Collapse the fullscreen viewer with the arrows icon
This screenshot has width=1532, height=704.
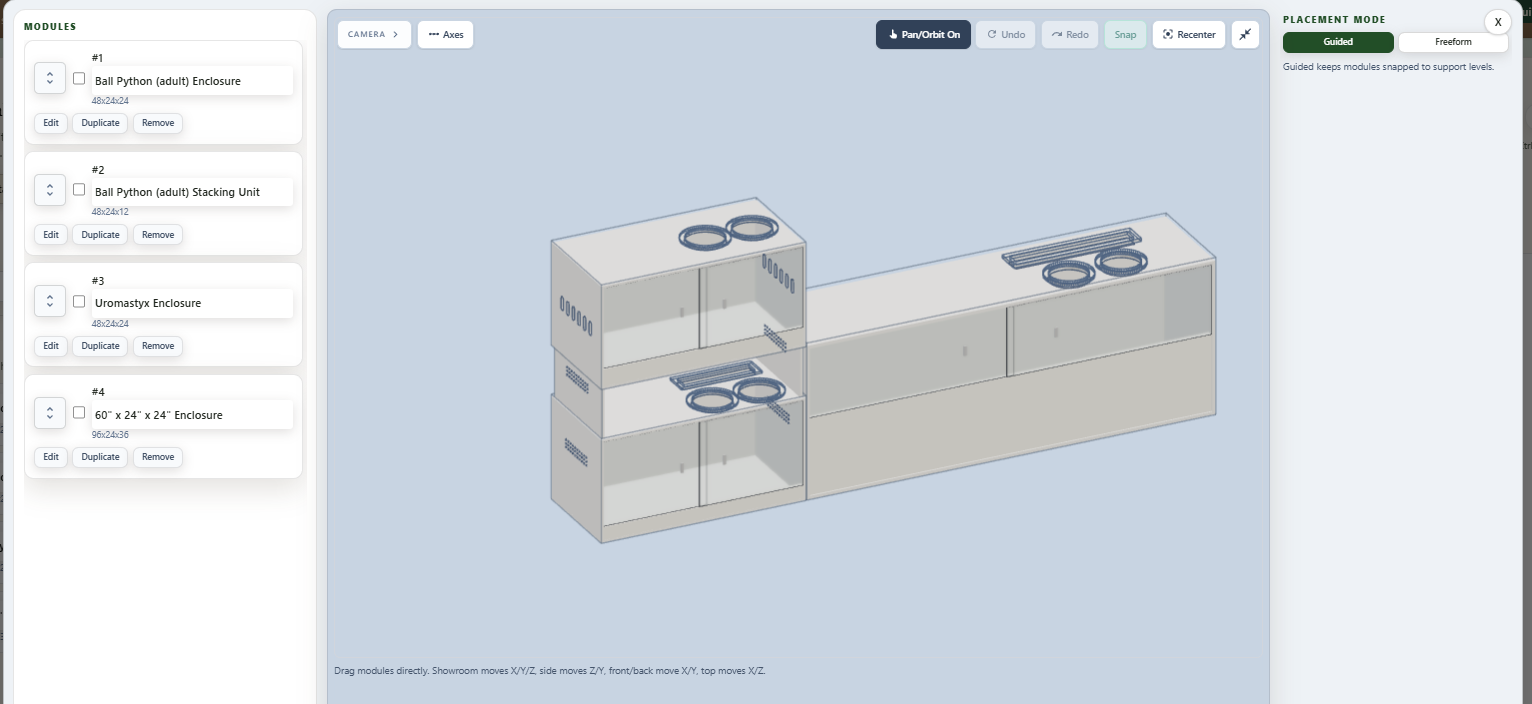point(1245,34)
